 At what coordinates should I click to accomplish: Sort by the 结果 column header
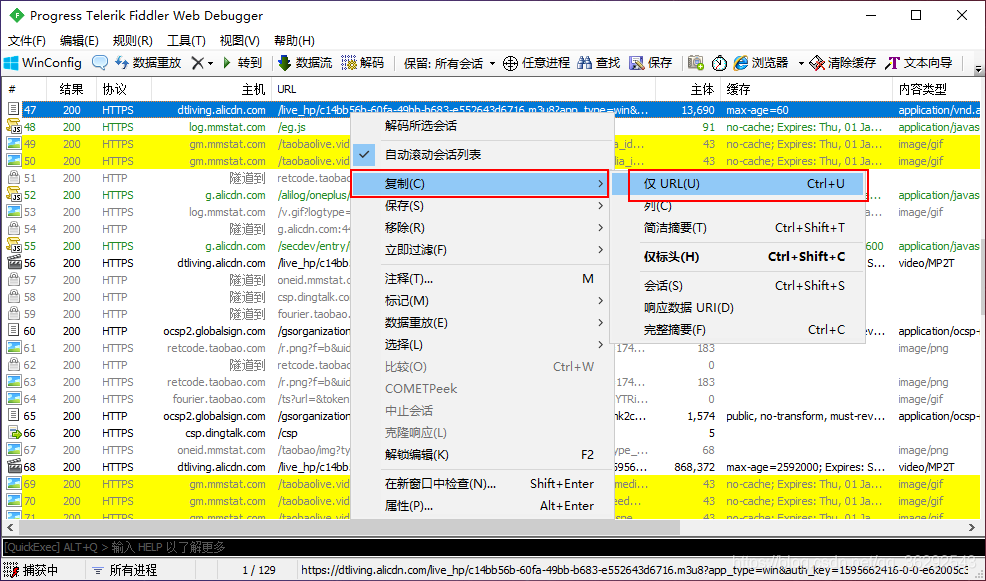(71, 89)
